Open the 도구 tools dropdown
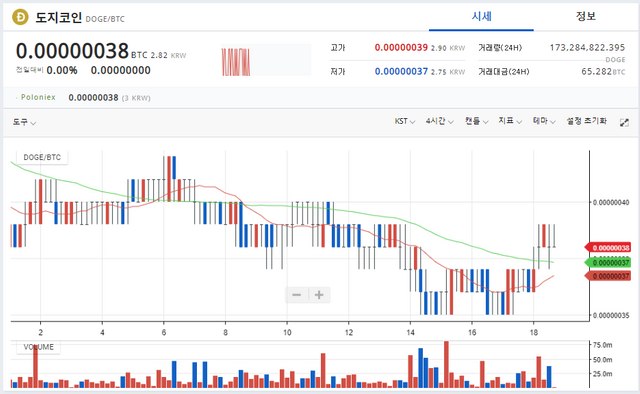 pos(24,122)
